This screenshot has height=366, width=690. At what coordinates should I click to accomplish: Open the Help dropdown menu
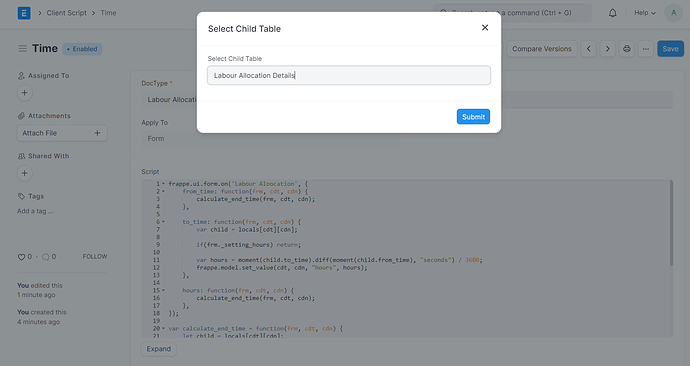(x=645, y=13)
